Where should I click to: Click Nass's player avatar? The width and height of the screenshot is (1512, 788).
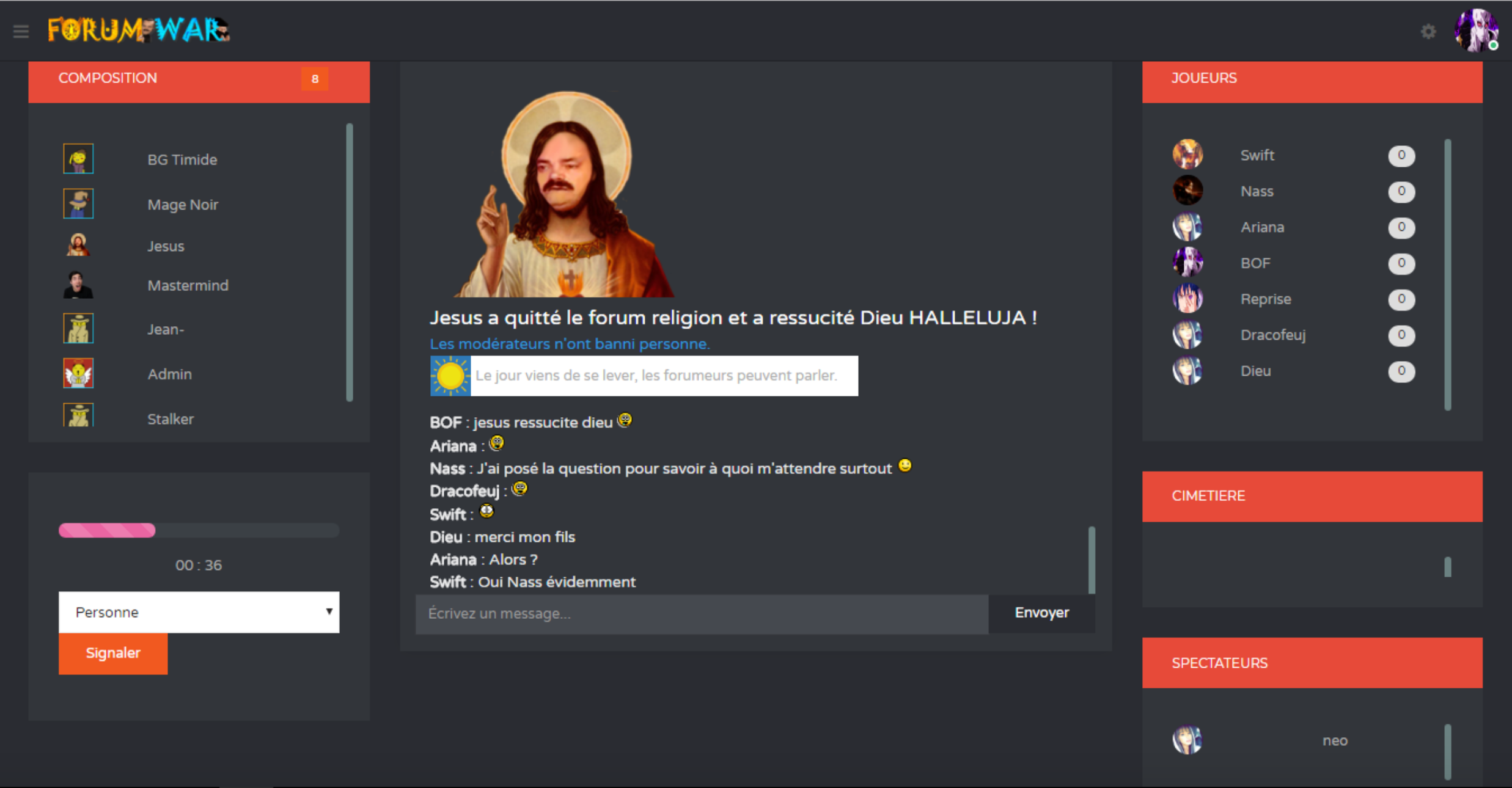point(1187,191)
